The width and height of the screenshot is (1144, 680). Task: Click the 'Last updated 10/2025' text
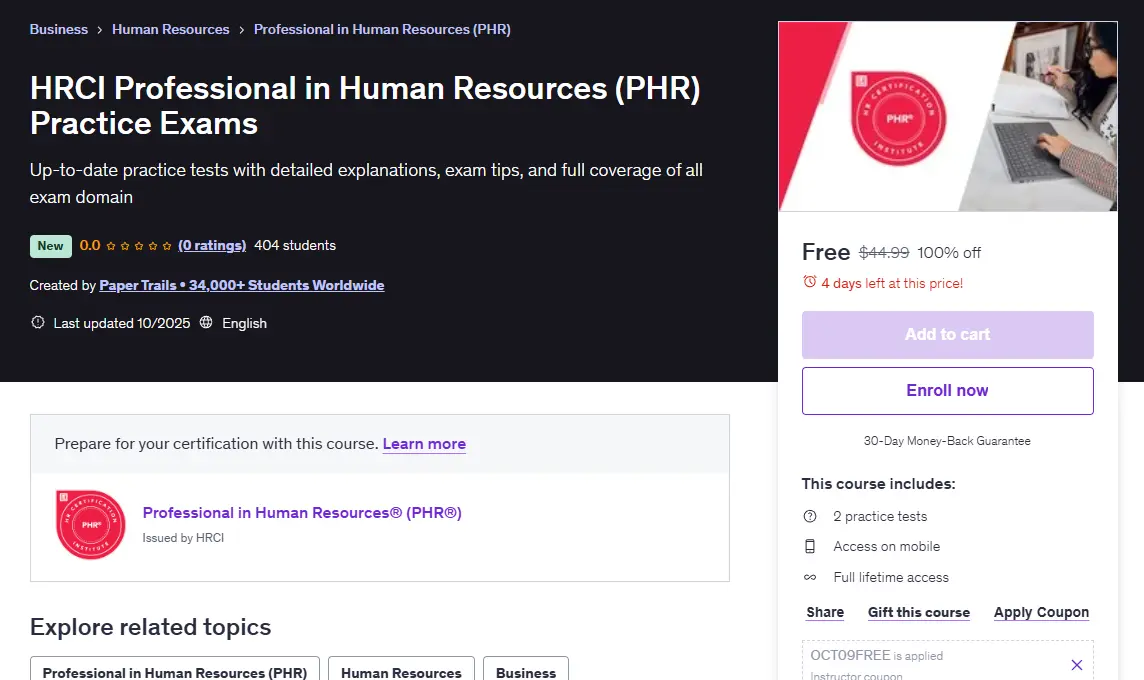click(x=122, y=323)
